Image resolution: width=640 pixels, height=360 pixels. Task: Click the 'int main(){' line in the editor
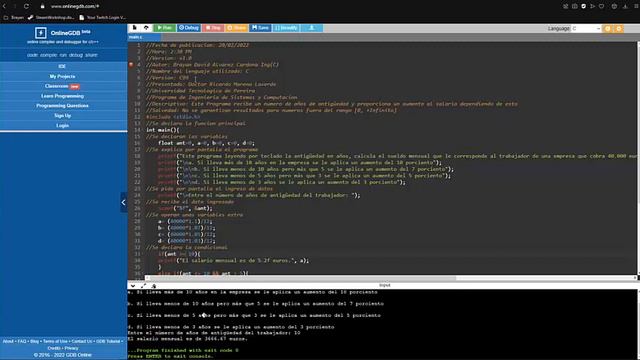[x=162, y=130]
